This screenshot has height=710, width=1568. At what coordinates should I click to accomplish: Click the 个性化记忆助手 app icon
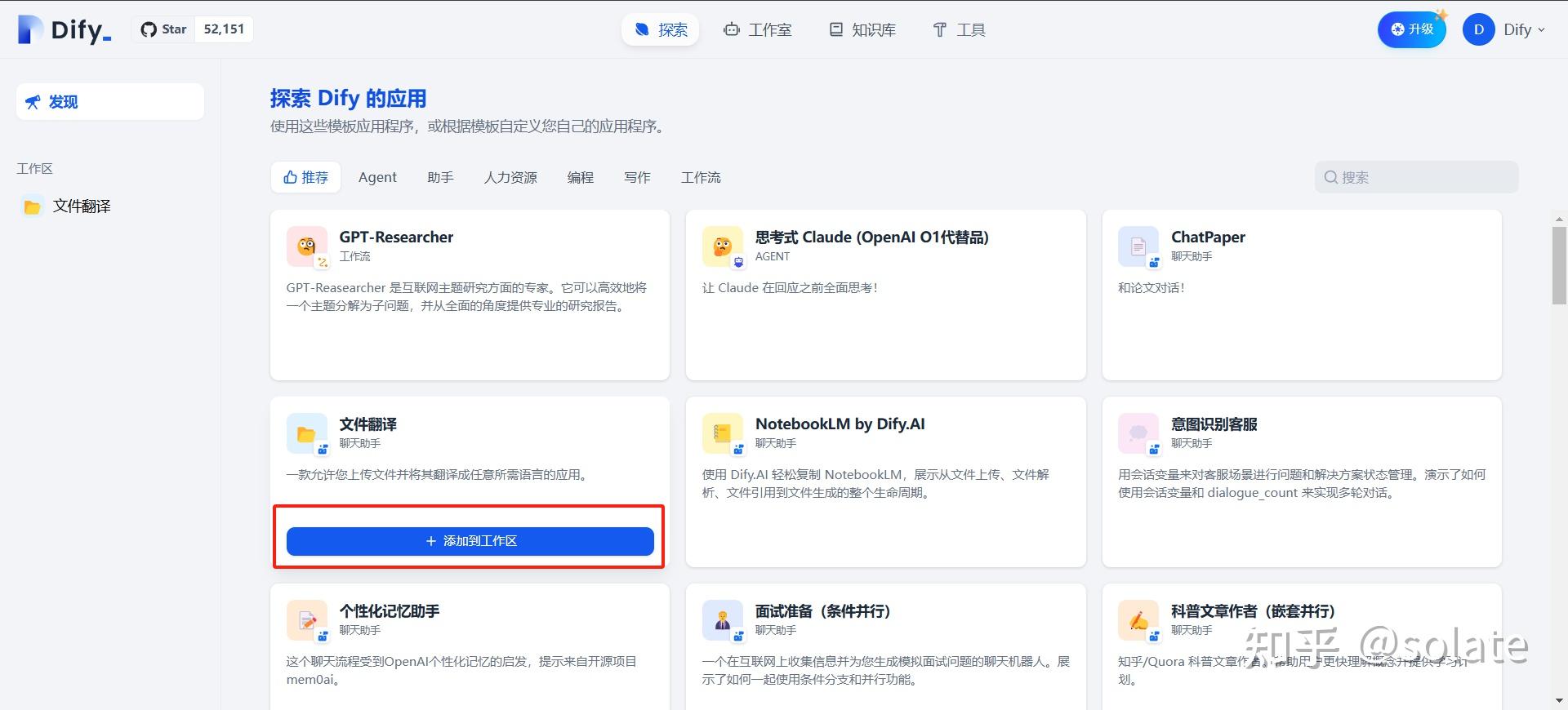(307, 620)
